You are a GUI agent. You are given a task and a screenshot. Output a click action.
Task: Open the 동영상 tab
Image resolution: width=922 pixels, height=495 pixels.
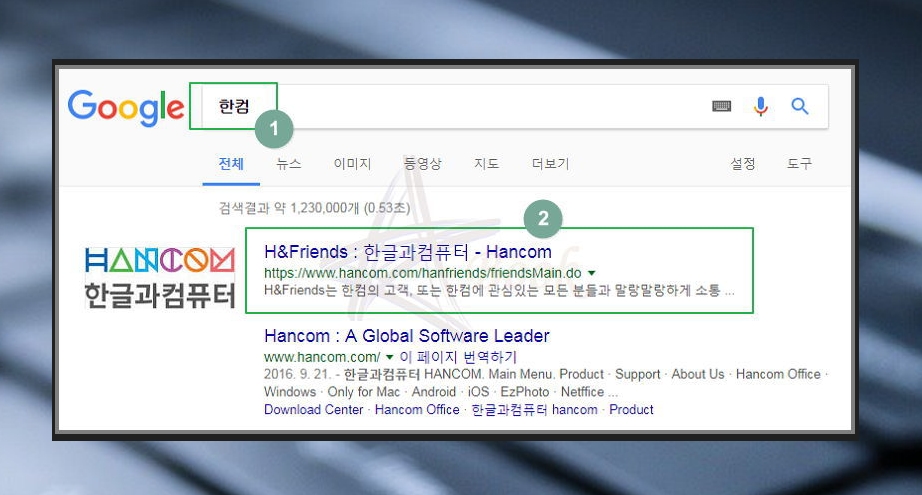pos(422,163)
